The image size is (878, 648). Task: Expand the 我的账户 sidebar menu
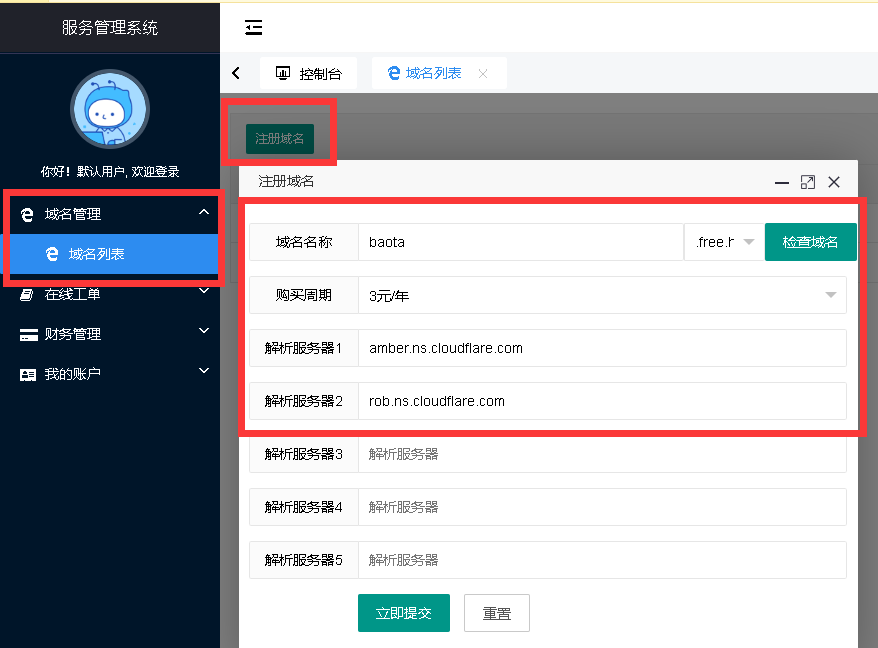coord(110,374)
